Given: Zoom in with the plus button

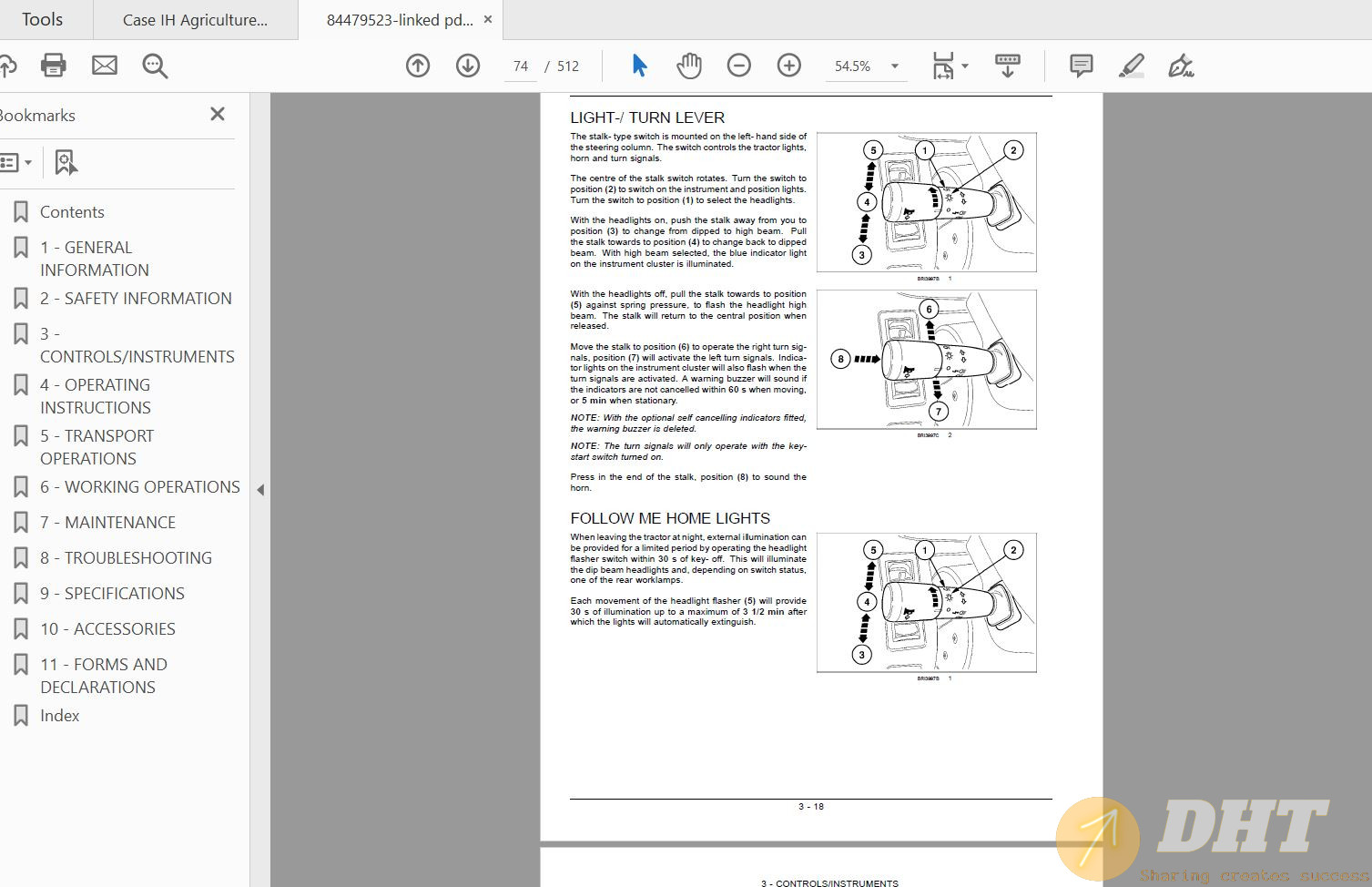Looking at the screenshot, I should click(789, 66).
